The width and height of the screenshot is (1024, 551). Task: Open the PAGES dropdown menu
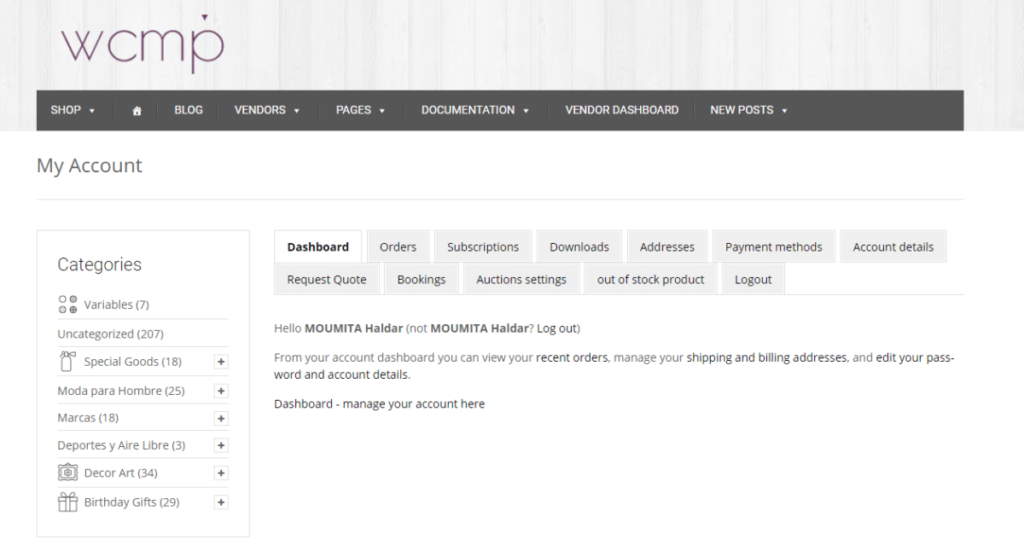tap(360, 110)
